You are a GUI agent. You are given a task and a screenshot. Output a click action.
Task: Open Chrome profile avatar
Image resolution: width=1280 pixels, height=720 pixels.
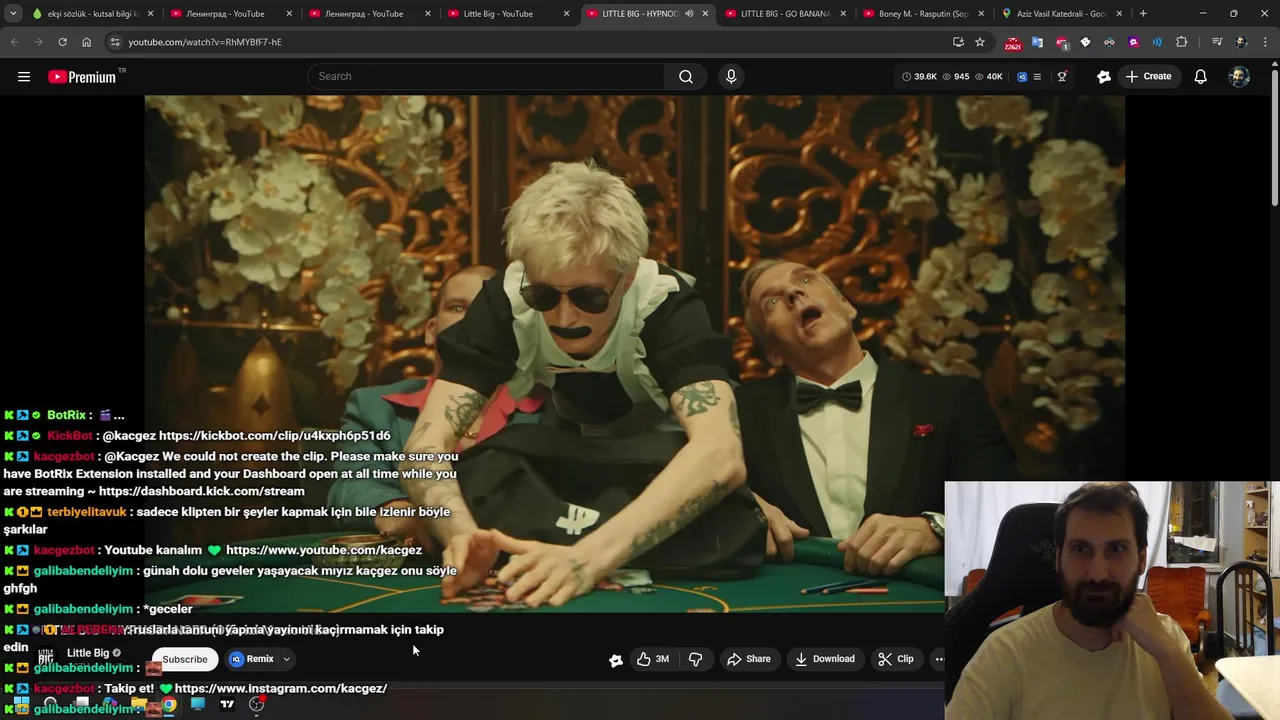point(1241,42)
